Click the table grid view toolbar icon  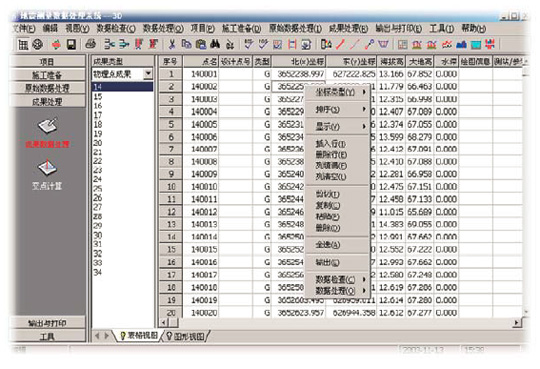pyautogui.click(x=23, y=44)
